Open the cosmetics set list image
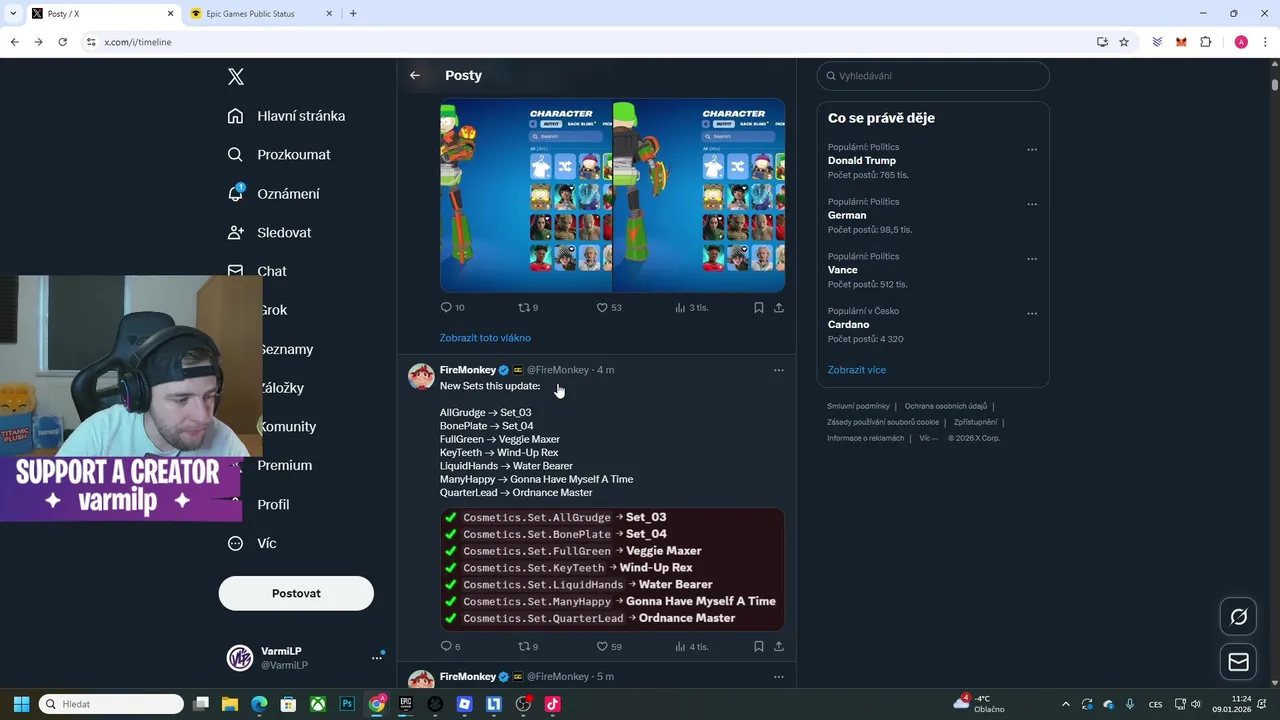The image size is (1280, 720). [612, 568]
